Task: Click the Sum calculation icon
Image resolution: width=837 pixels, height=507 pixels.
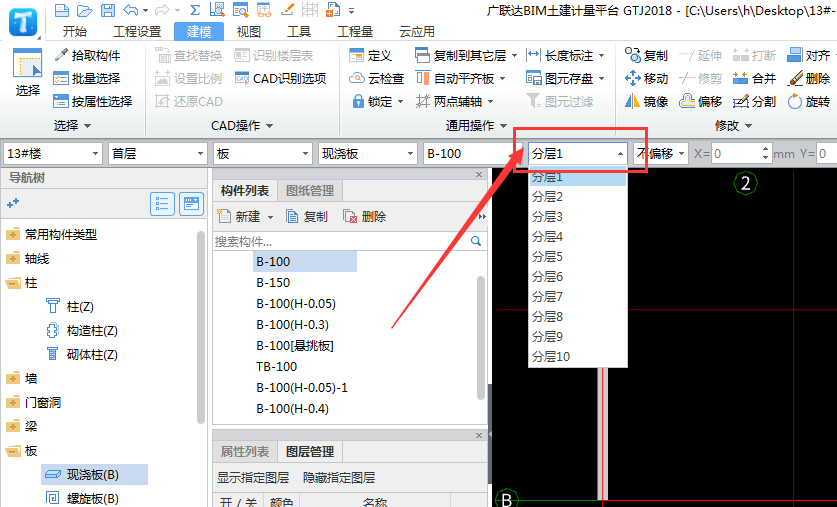Action: 195,10
